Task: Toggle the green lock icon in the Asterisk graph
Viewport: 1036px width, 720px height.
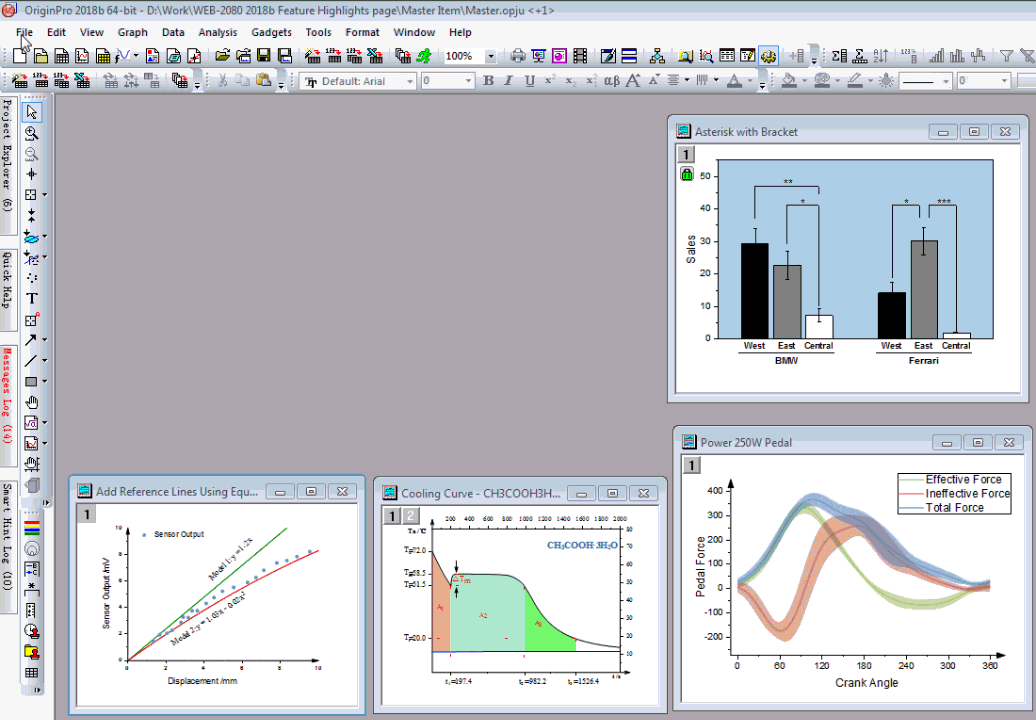Action: pyautogui.click(x=687, y=174)
